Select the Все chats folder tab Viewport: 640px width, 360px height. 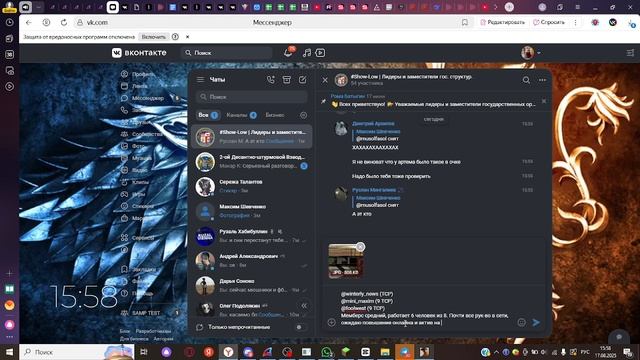(x=207, y=115)
